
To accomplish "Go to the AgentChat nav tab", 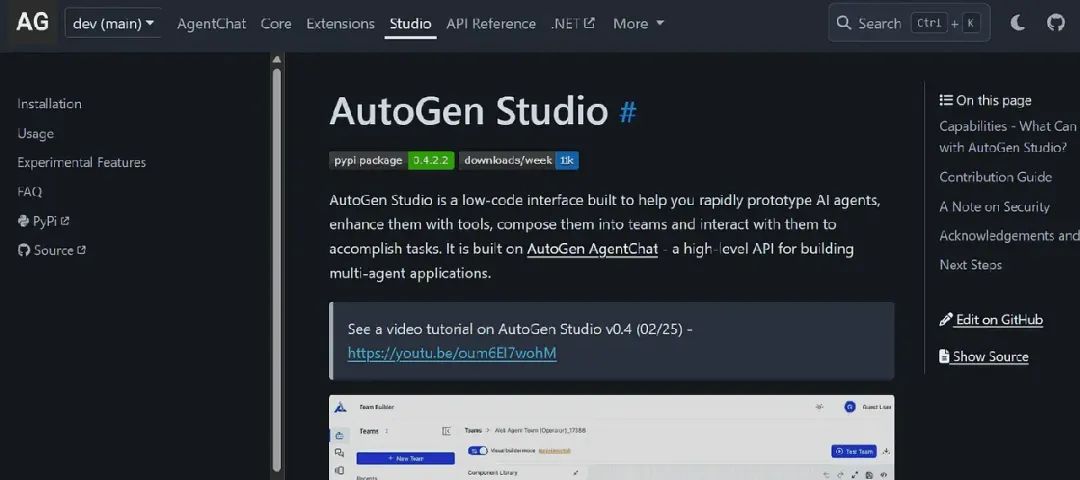I will (x=211, y=23).
